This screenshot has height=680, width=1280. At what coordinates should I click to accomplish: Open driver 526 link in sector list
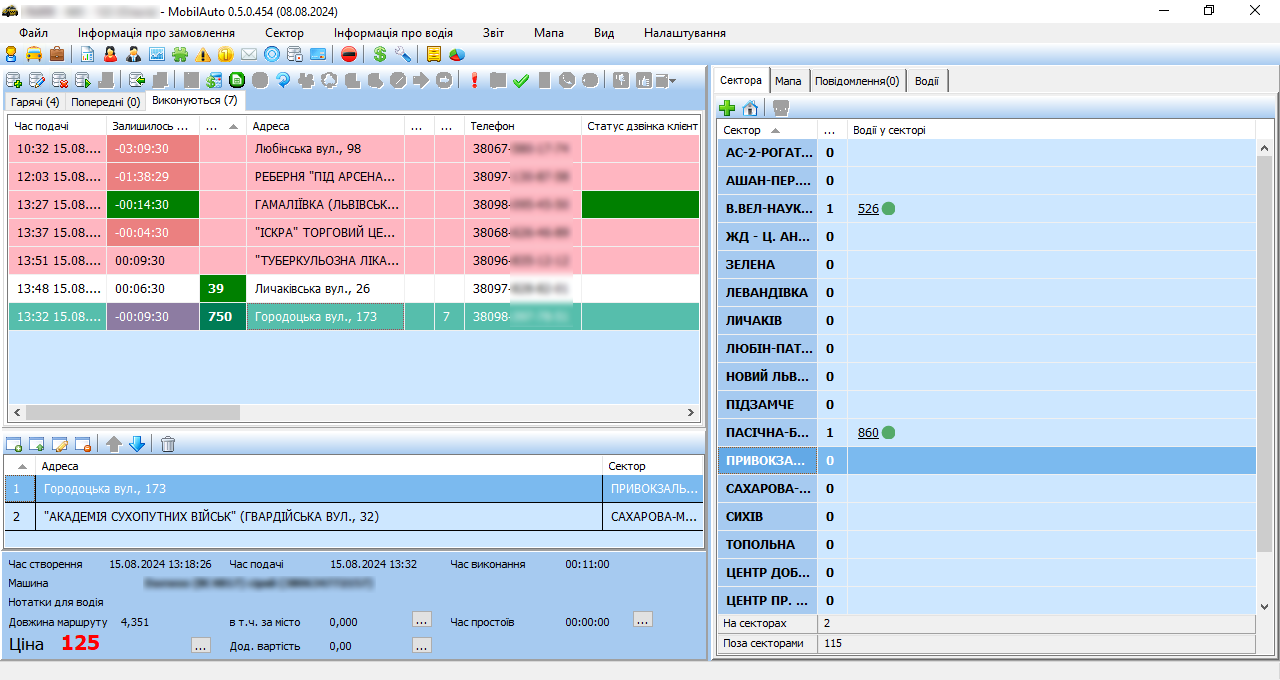click(x=867, y=209)
